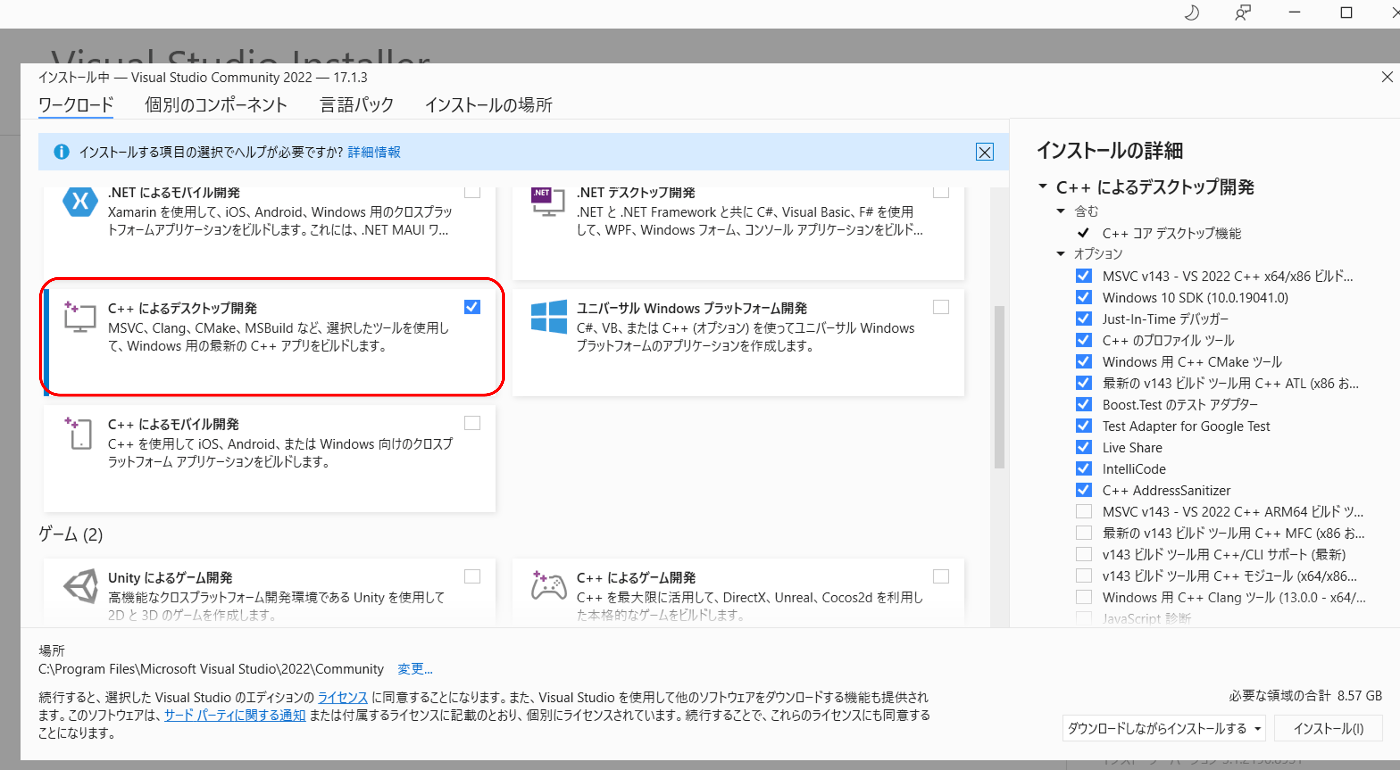Select the Xamarin mobile development icon
Screen dimensions: 1400x770
point(79,202)
